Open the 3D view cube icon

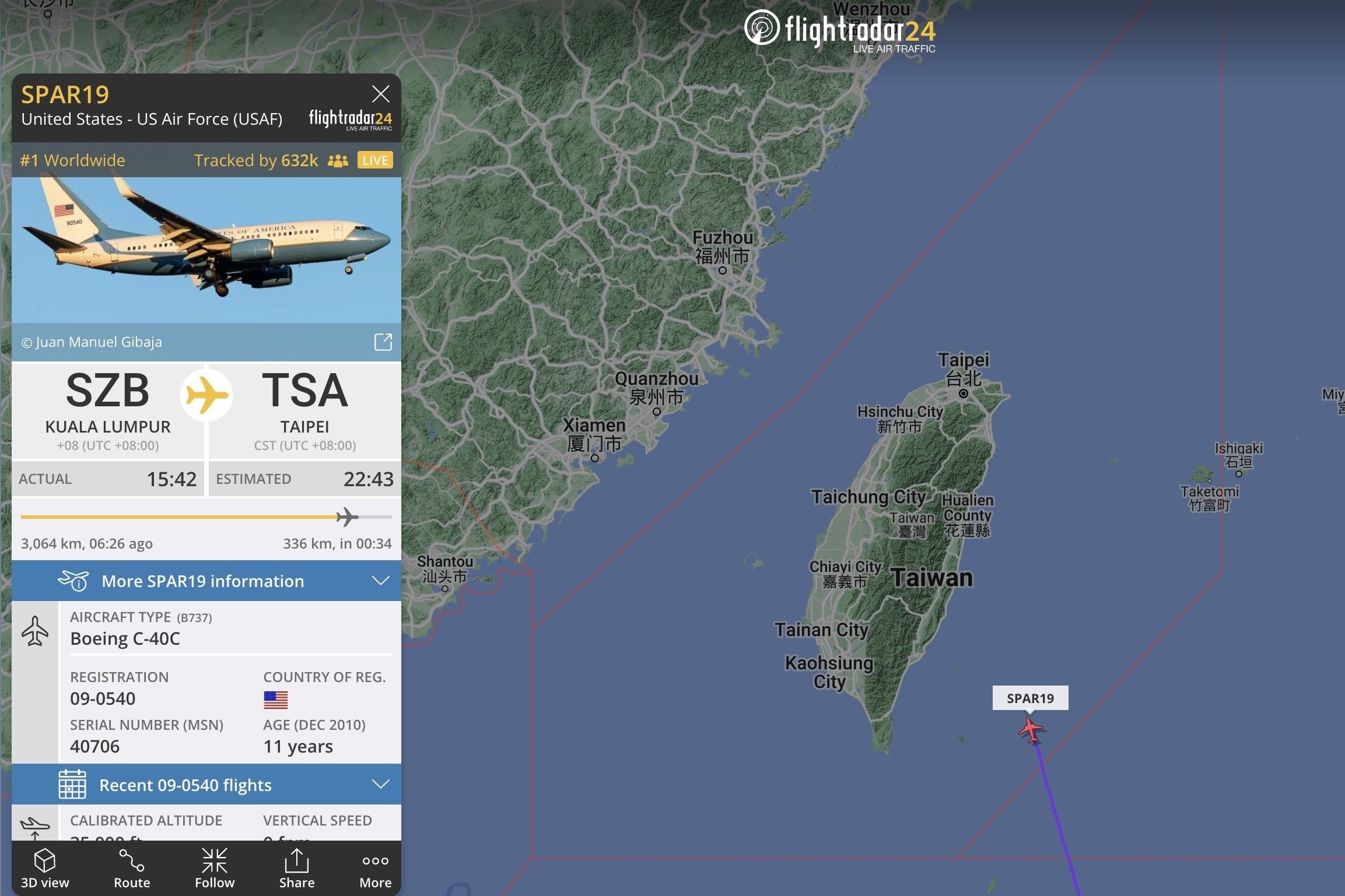(x=45, y=860)
